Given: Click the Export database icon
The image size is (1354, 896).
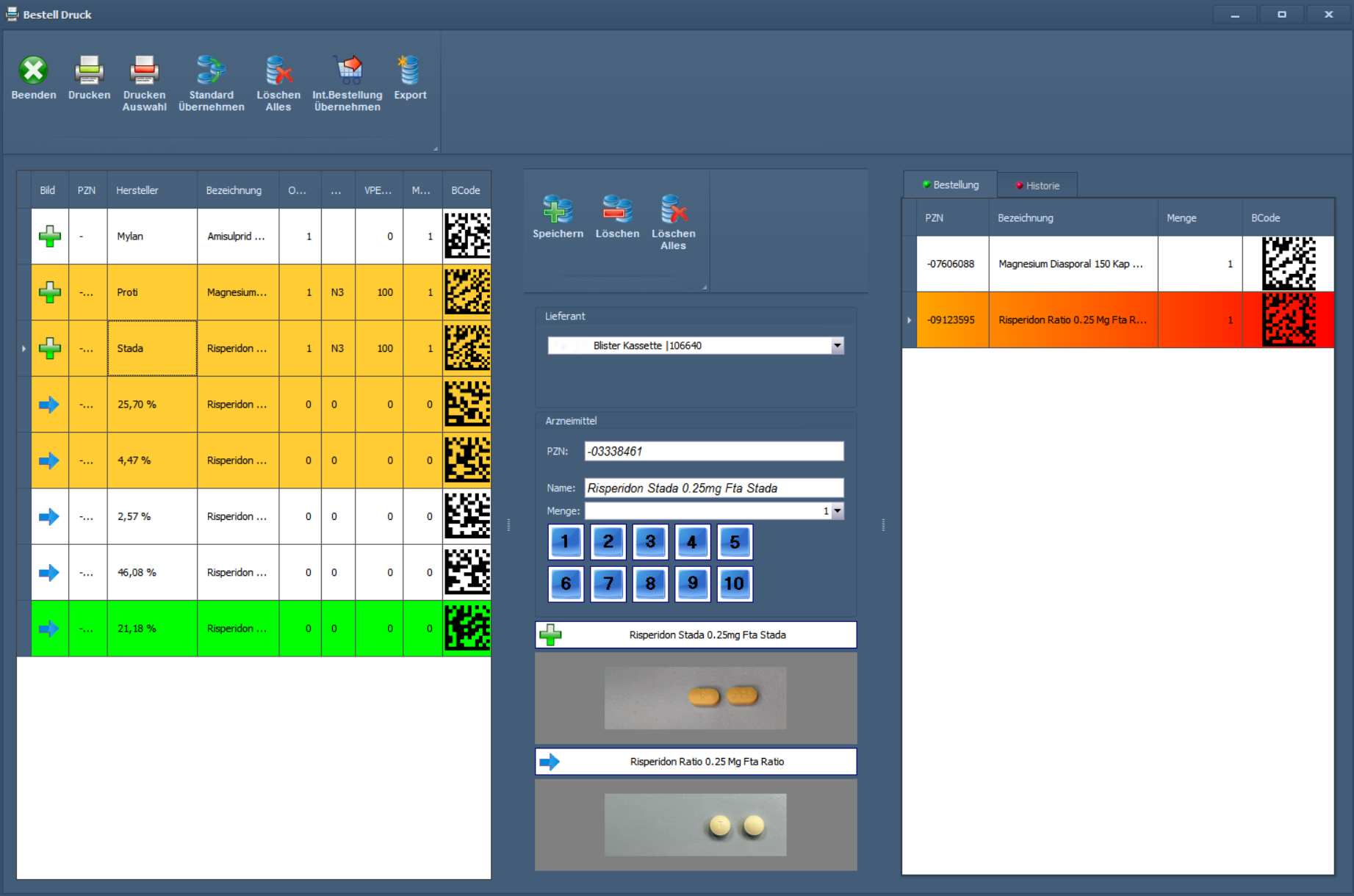Looking at the screenshot, I should click(409, 71).
